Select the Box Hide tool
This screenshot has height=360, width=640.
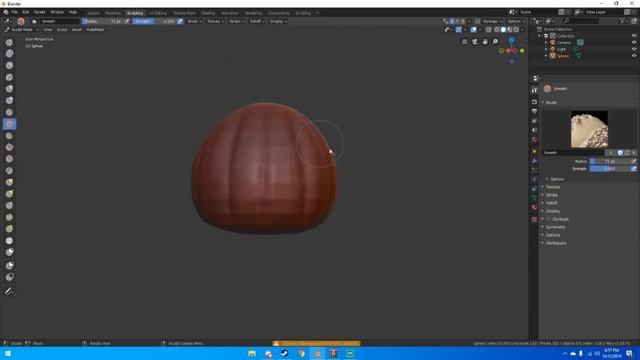coord(9,277)
